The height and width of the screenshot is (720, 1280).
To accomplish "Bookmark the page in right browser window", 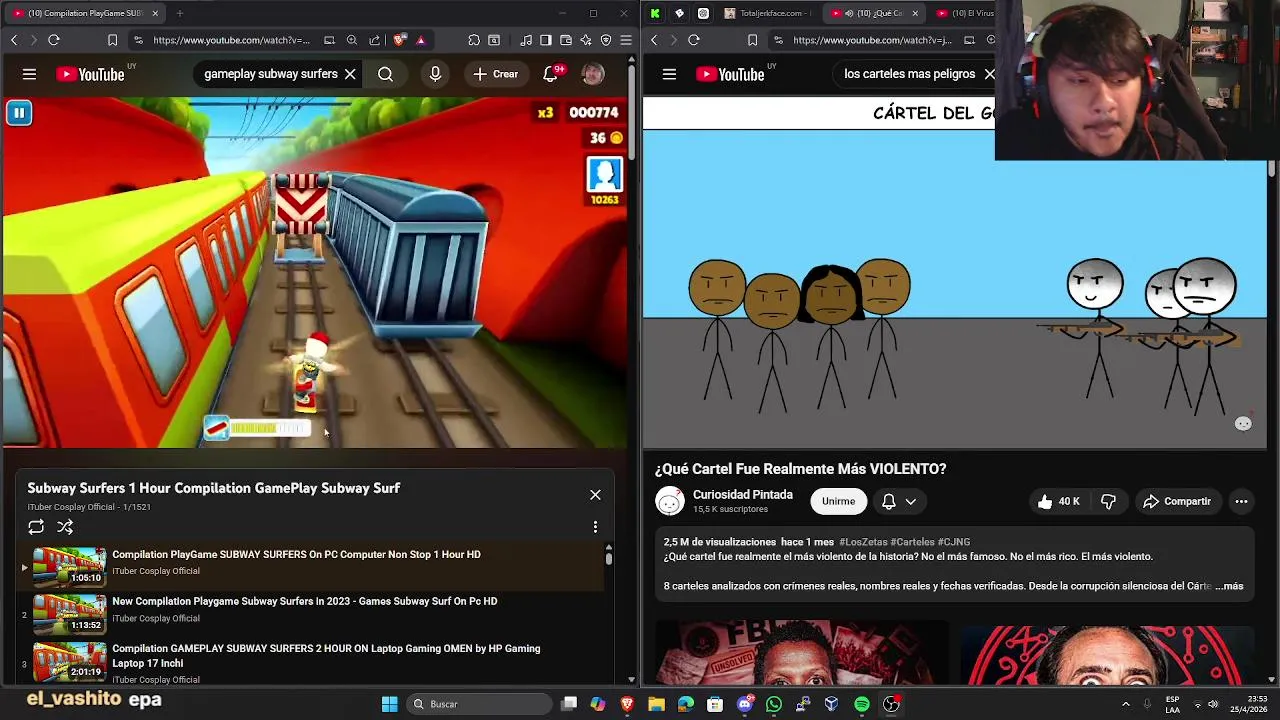I will 752,40.
